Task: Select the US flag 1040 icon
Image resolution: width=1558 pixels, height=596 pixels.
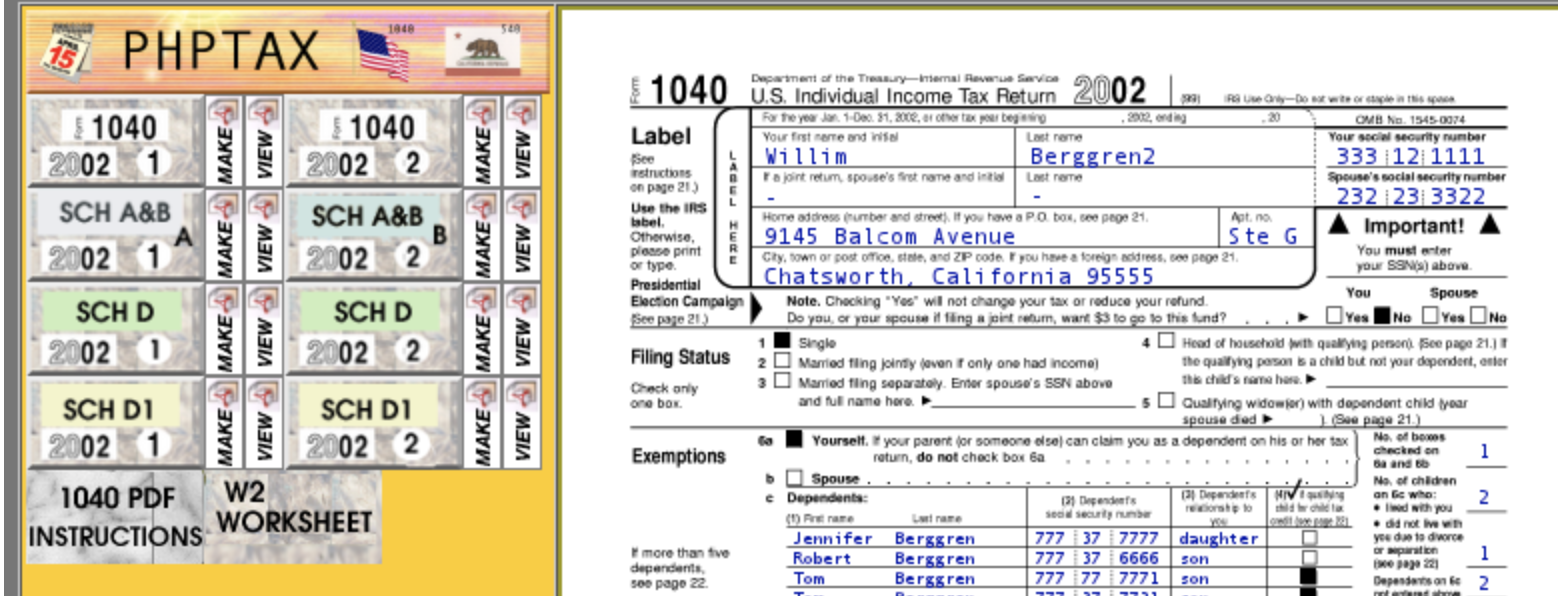Action: (385, 52)
